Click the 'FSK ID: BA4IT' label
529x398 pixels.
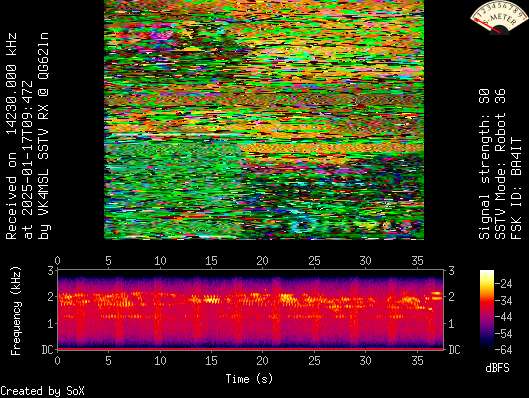pyautogui.click(x=517, y=188)
